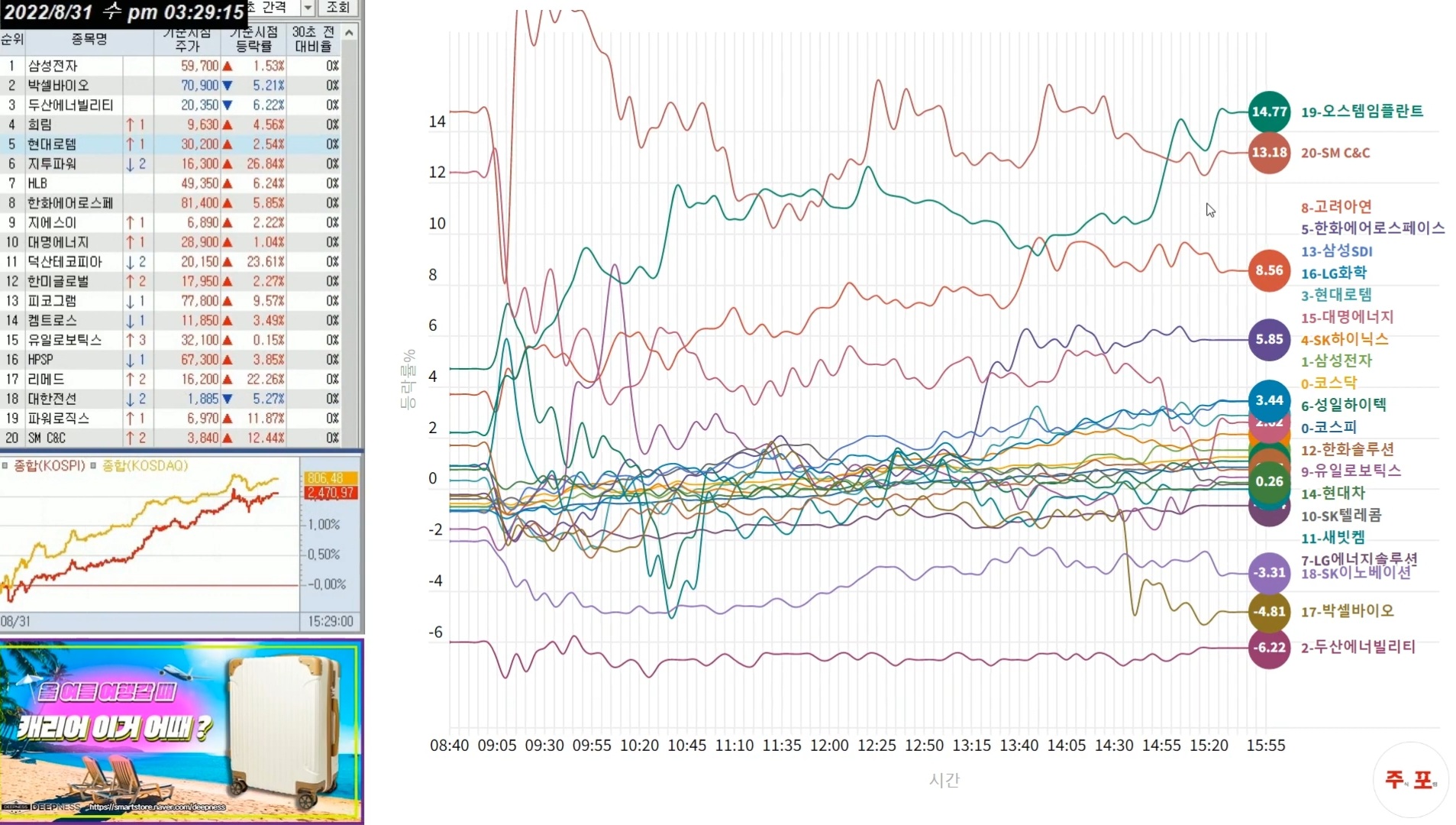The height and width of the screenshot is (825, 1456).
Task: Click the 2,470.97 KOSPI value label
Action: (330, 493)
